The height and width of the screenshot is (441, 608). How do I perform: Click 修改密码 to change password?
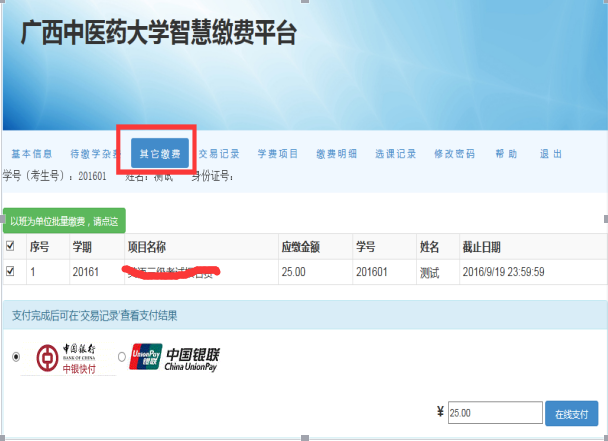454,154
